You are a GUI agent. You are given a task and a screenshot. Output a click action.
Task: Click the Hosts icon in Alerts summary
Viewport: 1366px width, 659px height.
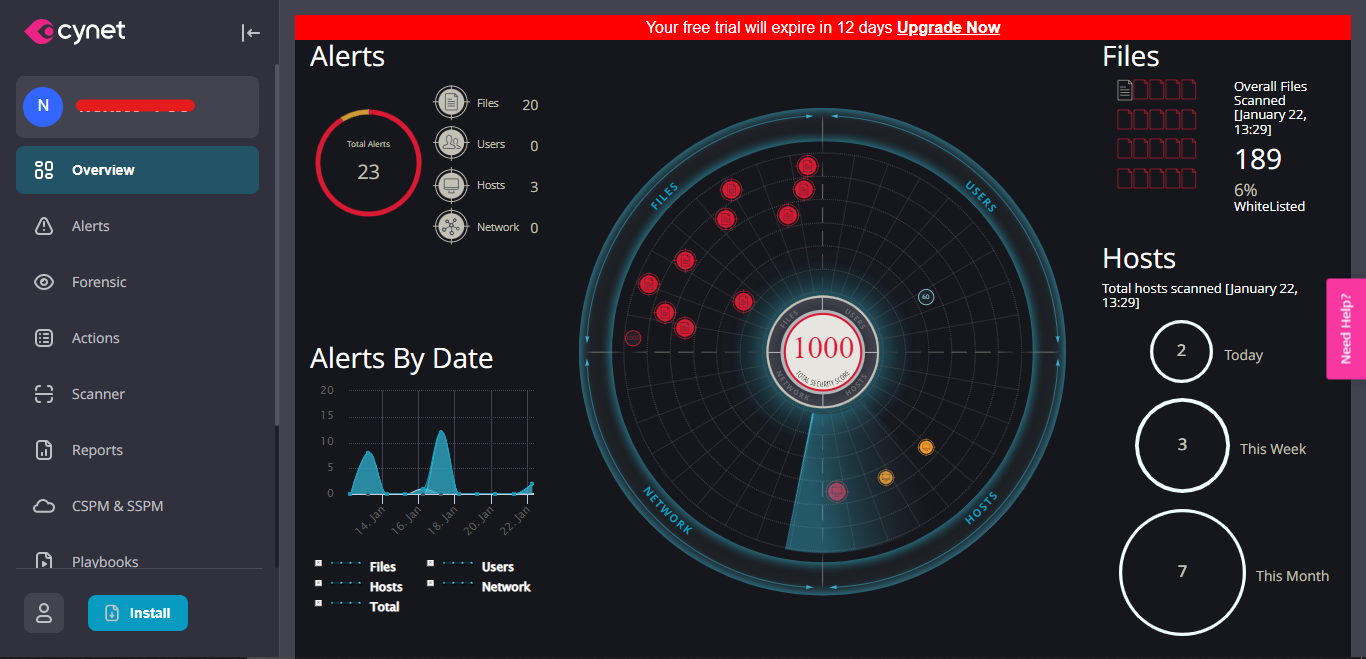coord(451,184)
